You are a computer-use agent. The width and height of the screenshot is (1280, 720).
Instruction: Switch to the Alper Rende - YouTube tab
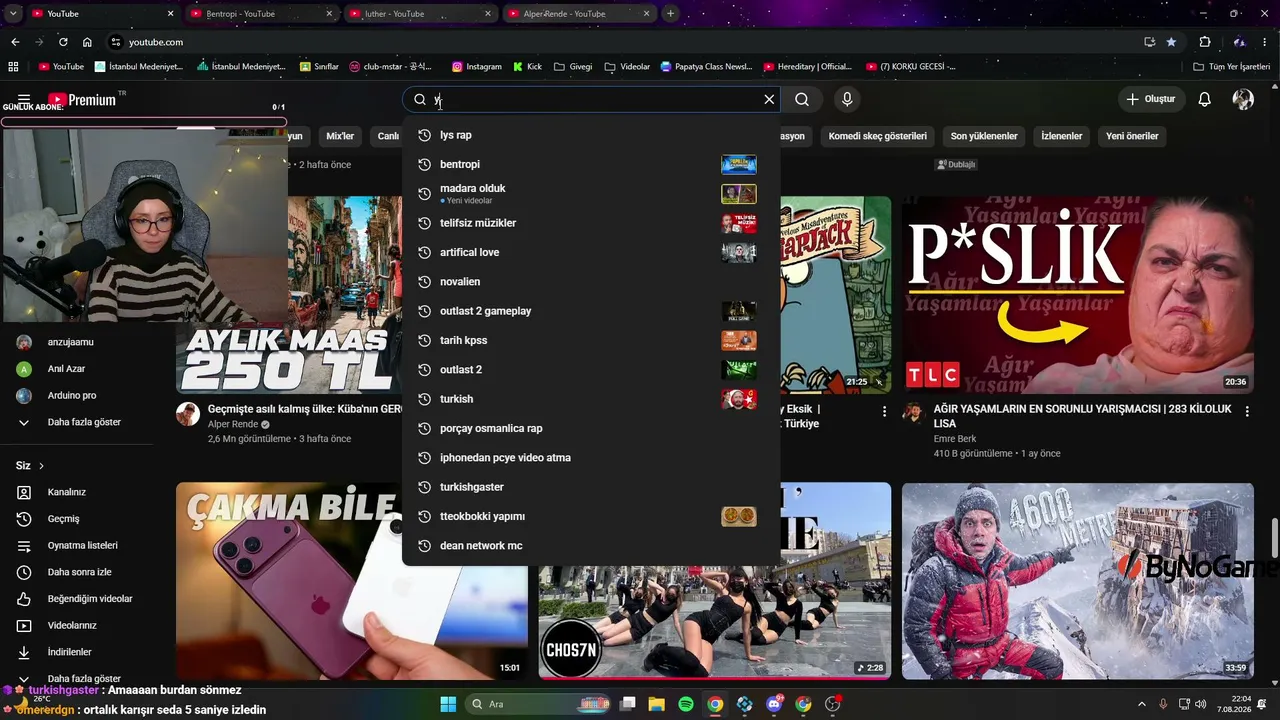tap(578, 14)
